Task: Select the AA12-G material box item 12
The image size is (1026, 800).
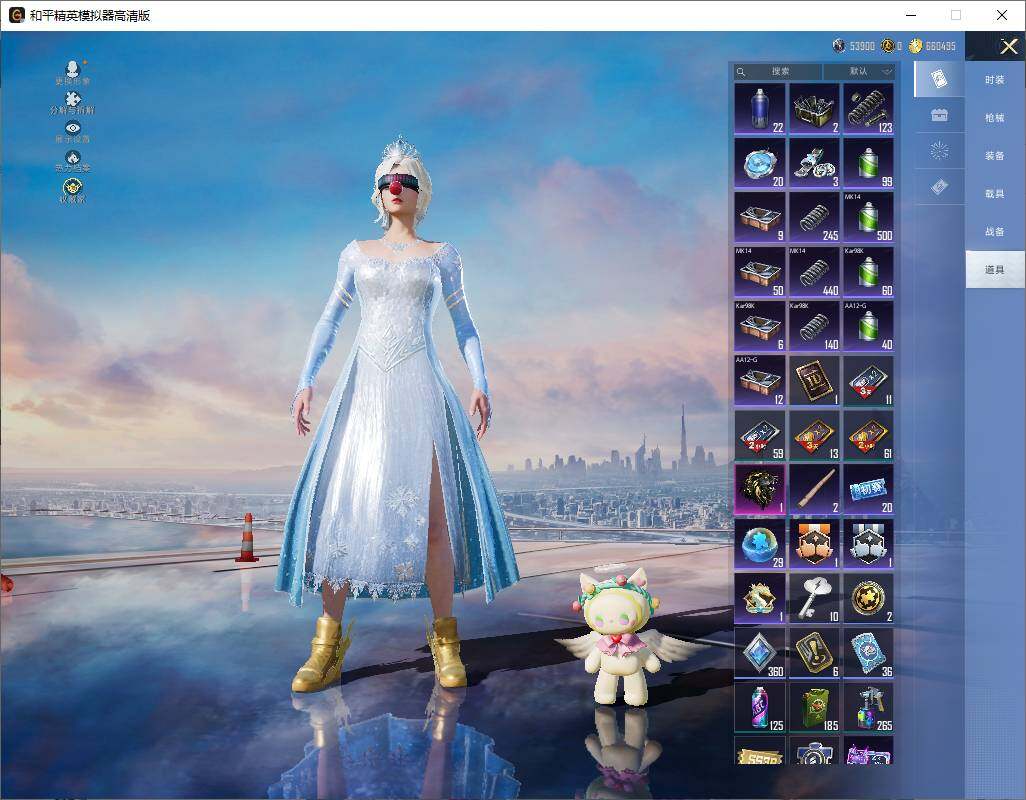Action: [760, 381]
